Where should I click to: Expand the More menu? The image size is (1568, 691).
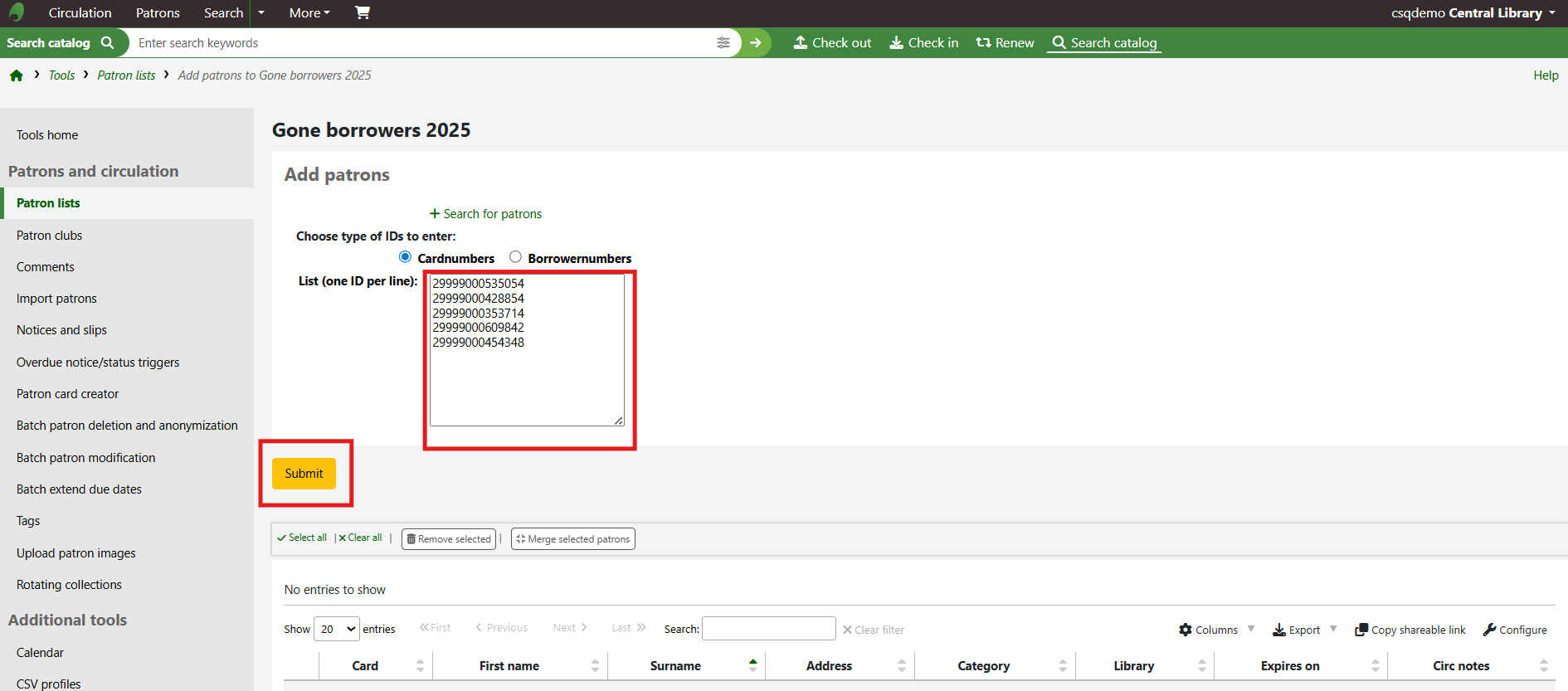pyautogui.click(x=309, y=13)
